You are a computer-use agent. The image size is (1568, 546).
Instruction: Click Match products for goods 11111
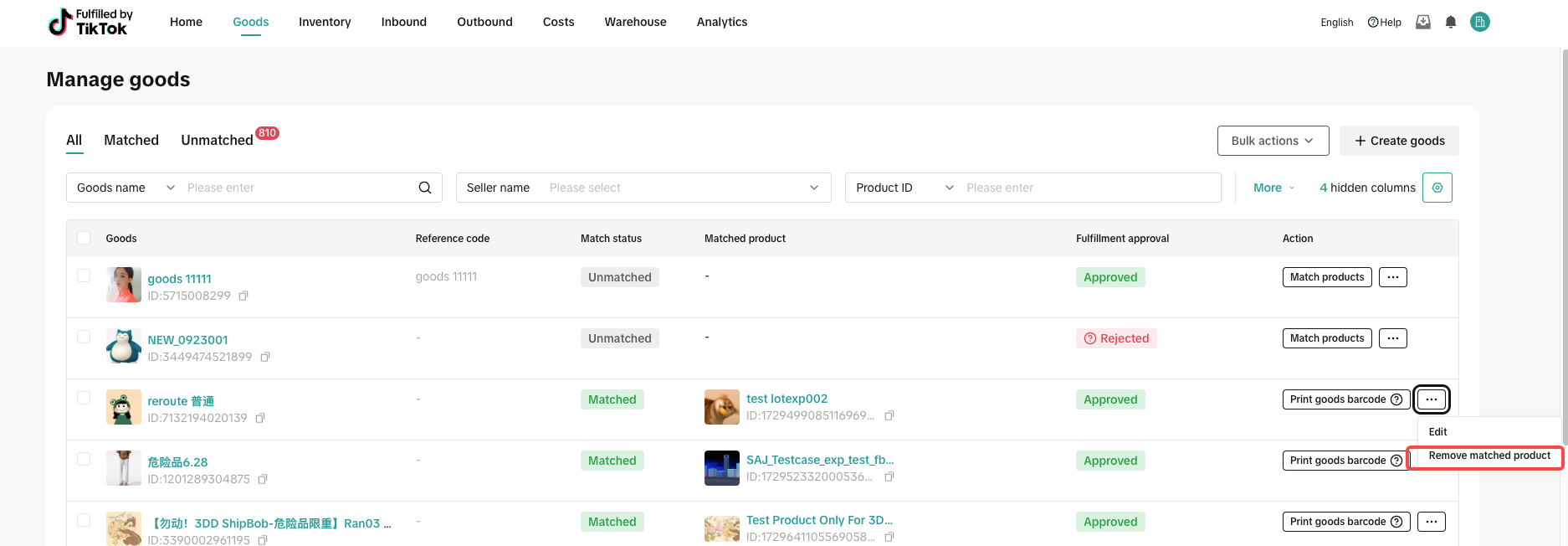pos(1326,277)
